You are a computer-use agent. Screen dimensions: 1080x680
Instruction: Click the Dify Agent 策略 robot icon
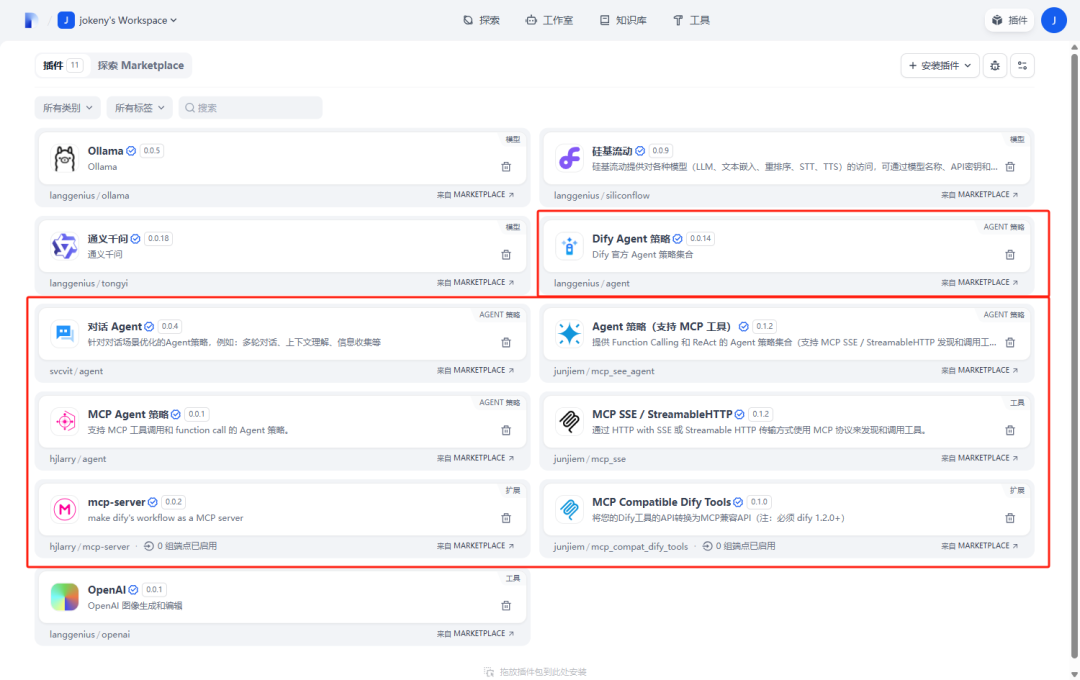pyautogui.click(x=569, y=246)
